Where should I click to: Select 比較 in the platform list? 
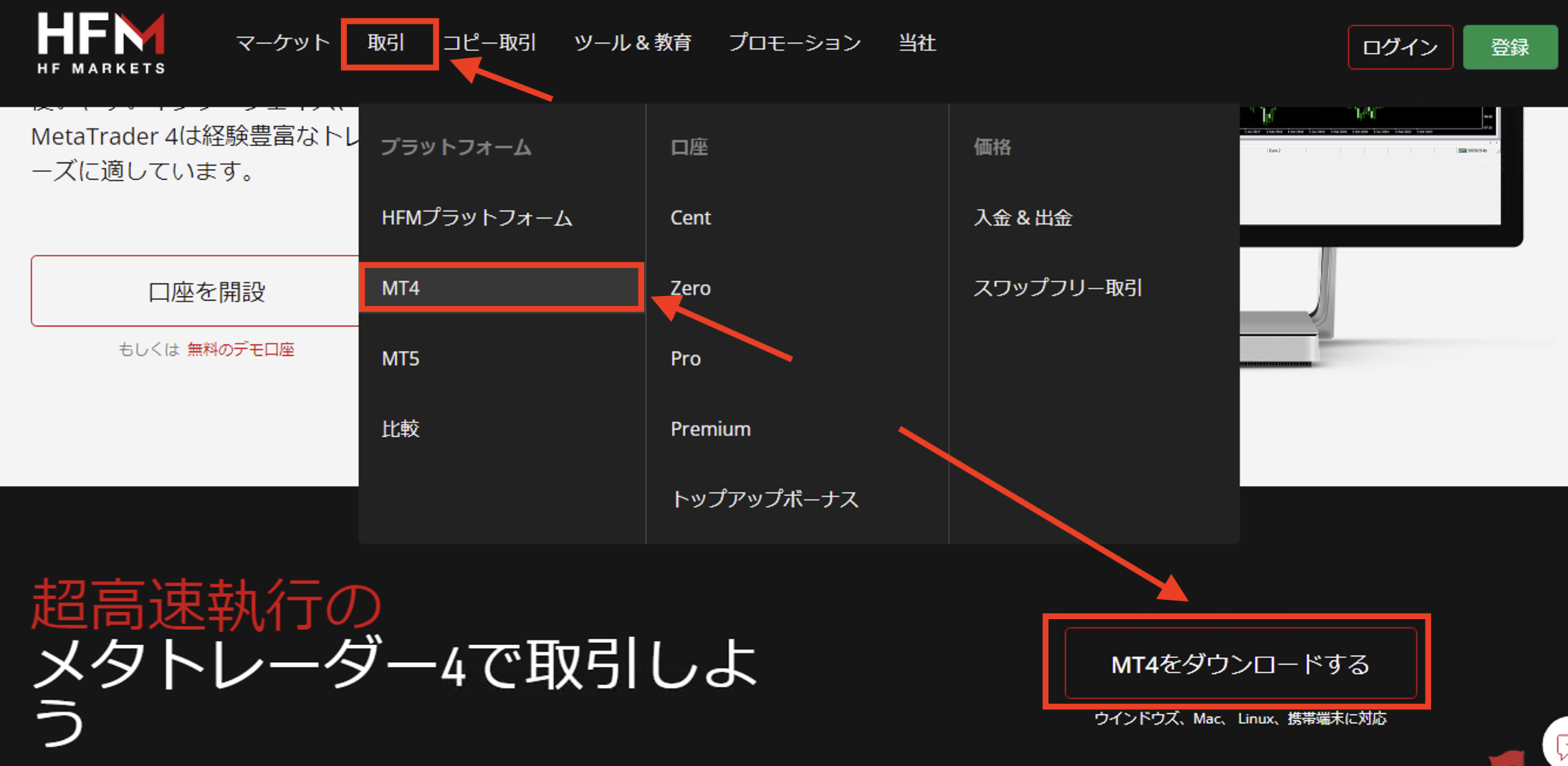(400, 429)
